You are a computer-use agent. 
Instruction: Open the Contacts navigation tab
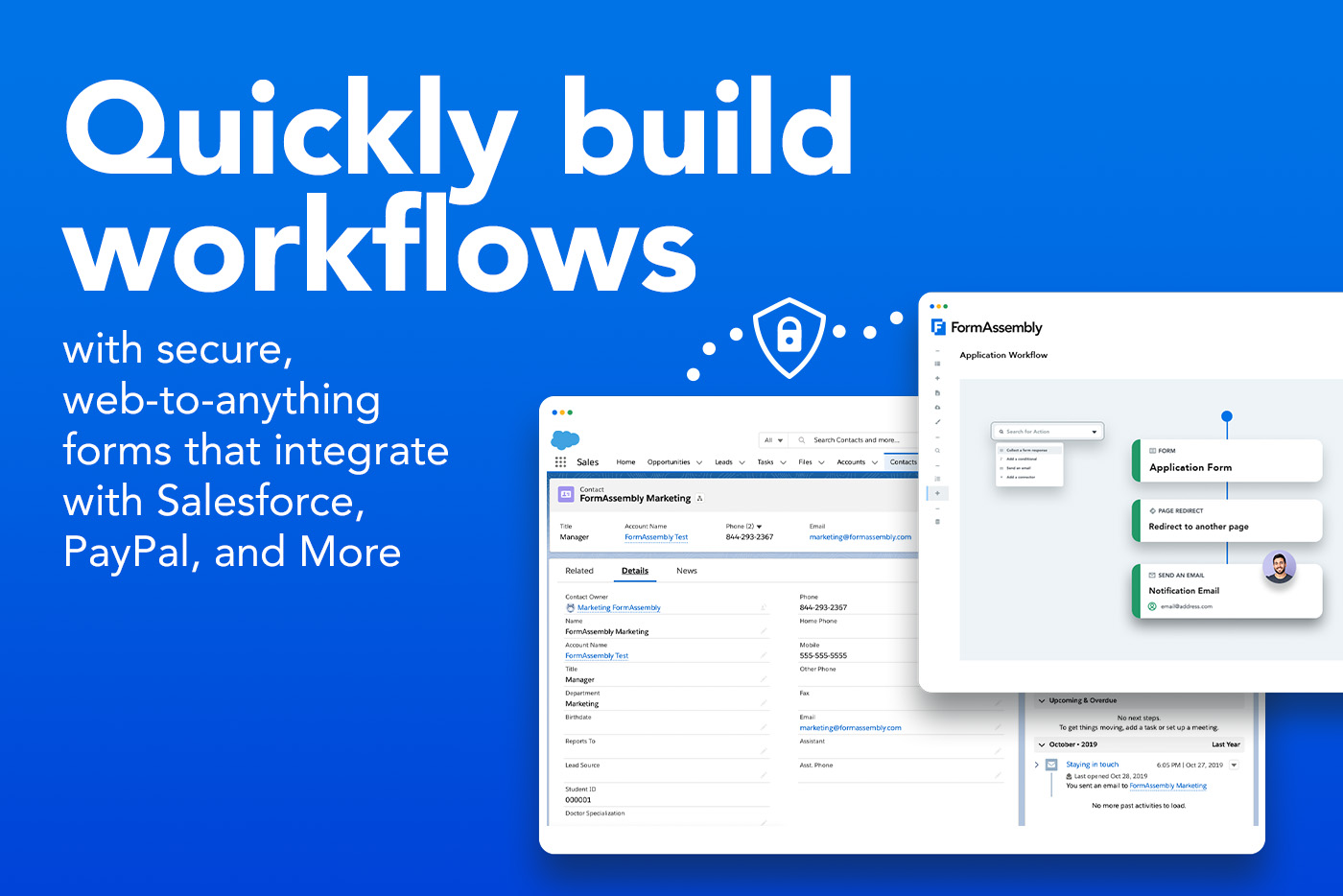click(x=903, y=462)
